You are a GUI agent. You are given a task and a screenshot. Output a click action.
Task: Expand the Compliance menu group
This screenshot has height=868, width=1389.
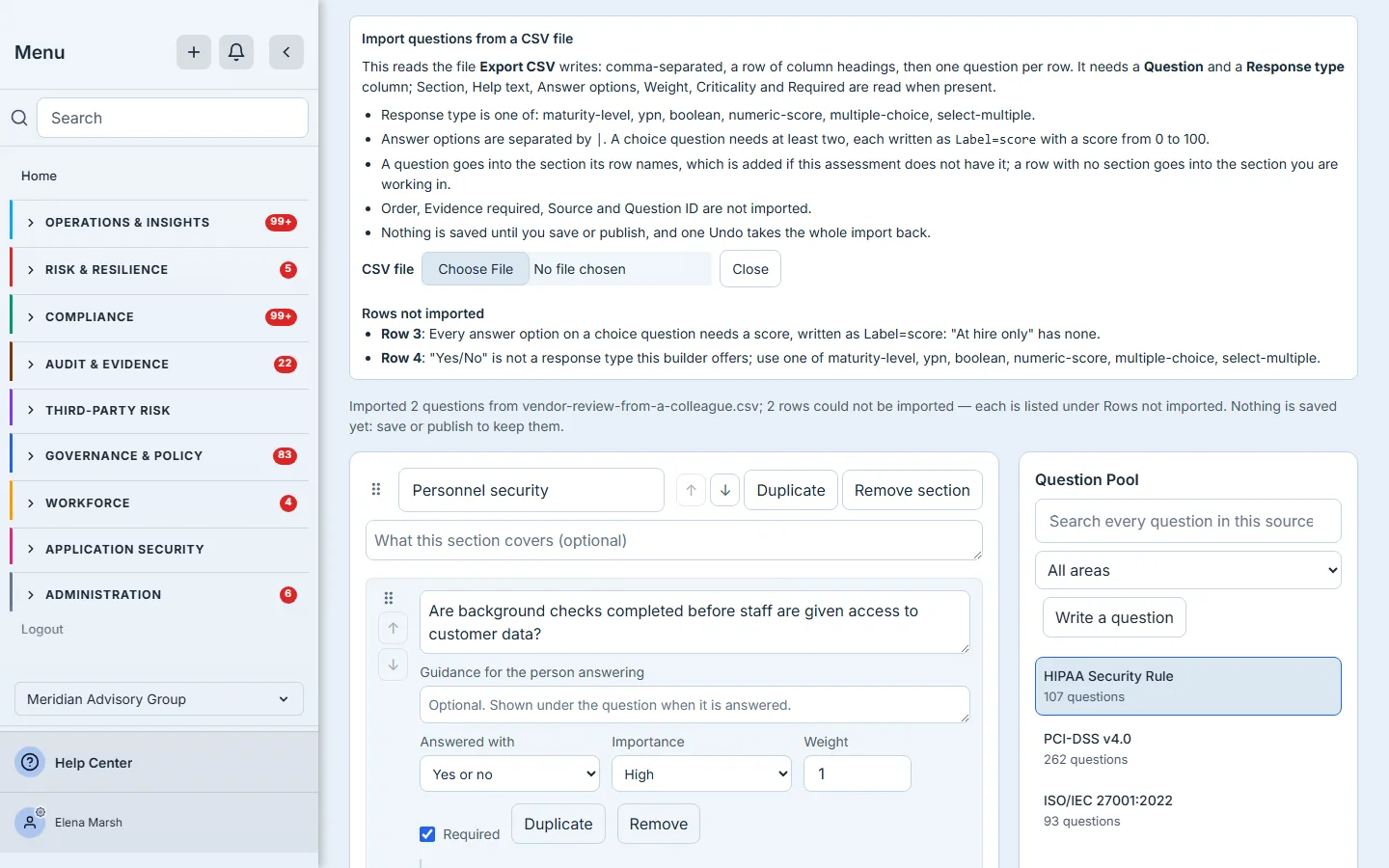tap(159, 317)
